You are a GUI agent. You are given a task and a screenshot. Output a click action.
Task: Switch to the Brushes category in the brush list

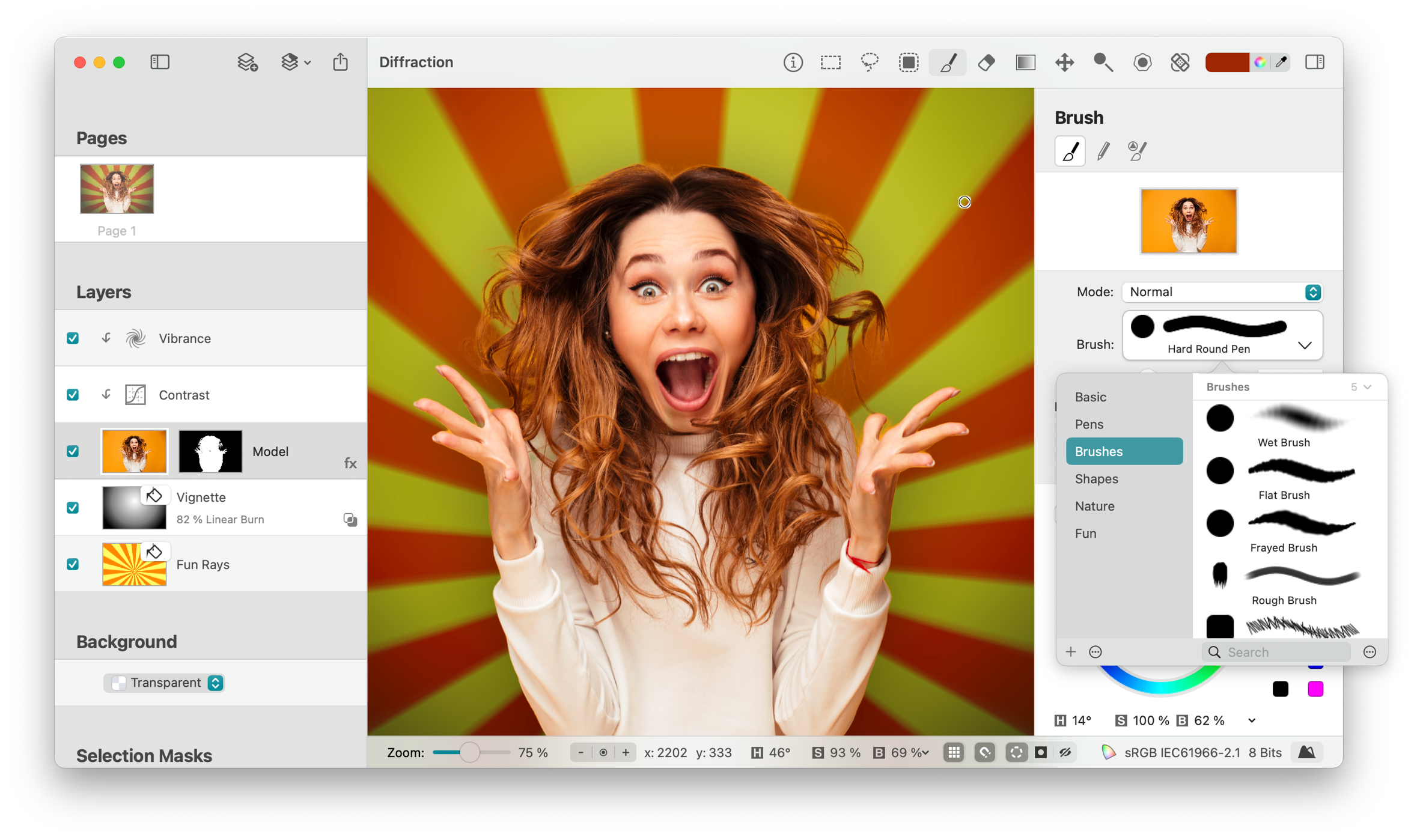(1124, 451)
